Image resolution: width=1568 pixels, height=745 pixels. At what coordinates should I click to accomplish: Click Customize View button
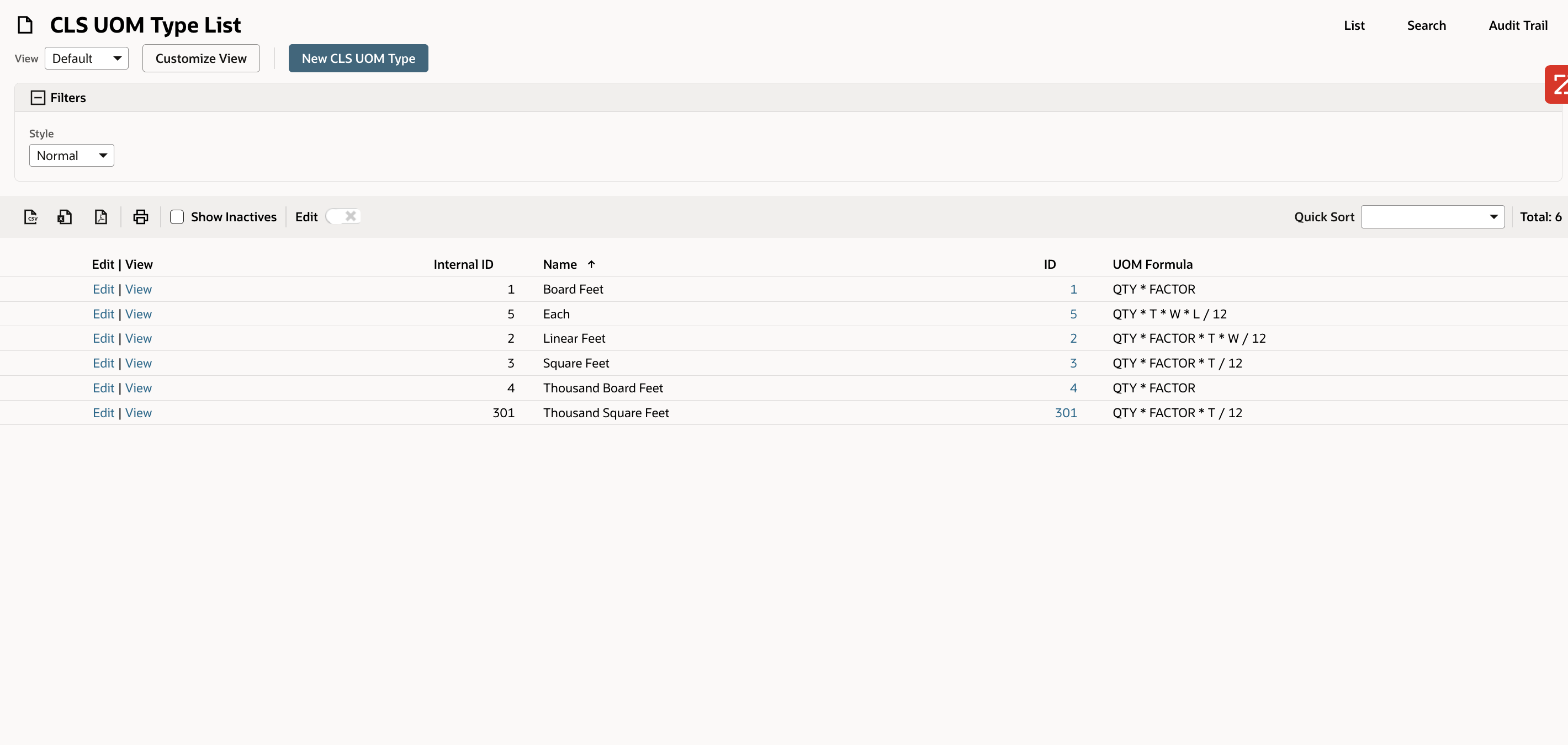pyautogui.click(x=201, y=58)
